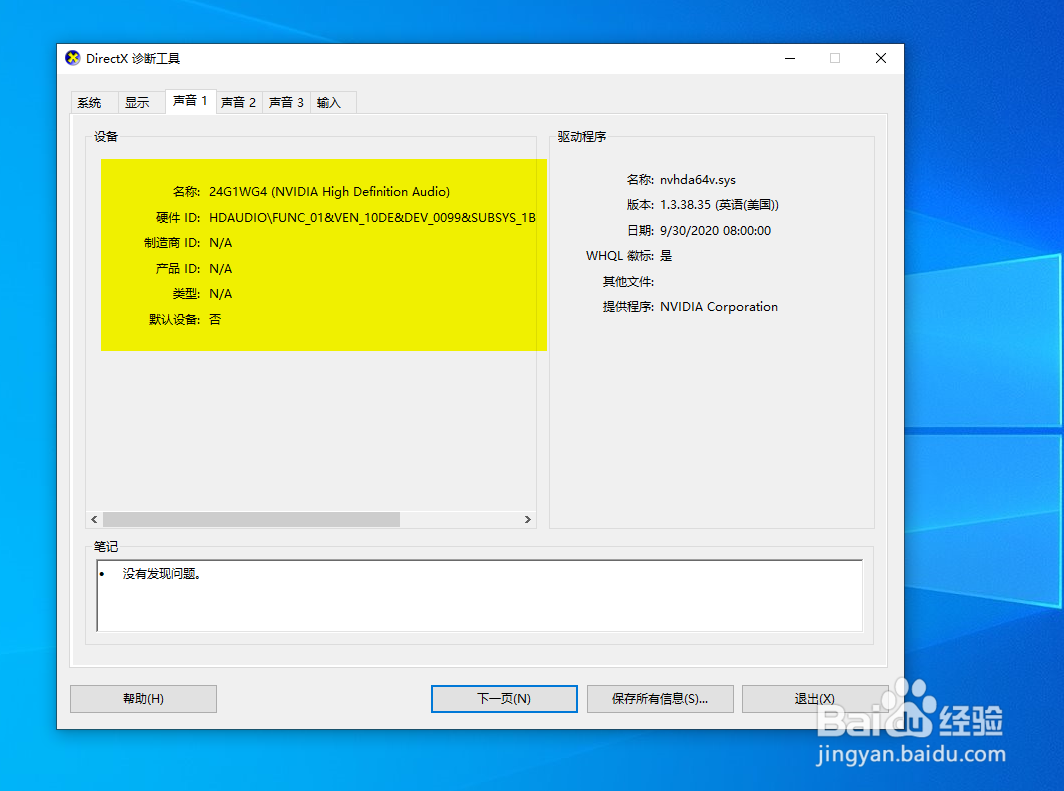Select the 声音 1 tab
This screenshot has width=1064, height=791.
coord(191,101)
